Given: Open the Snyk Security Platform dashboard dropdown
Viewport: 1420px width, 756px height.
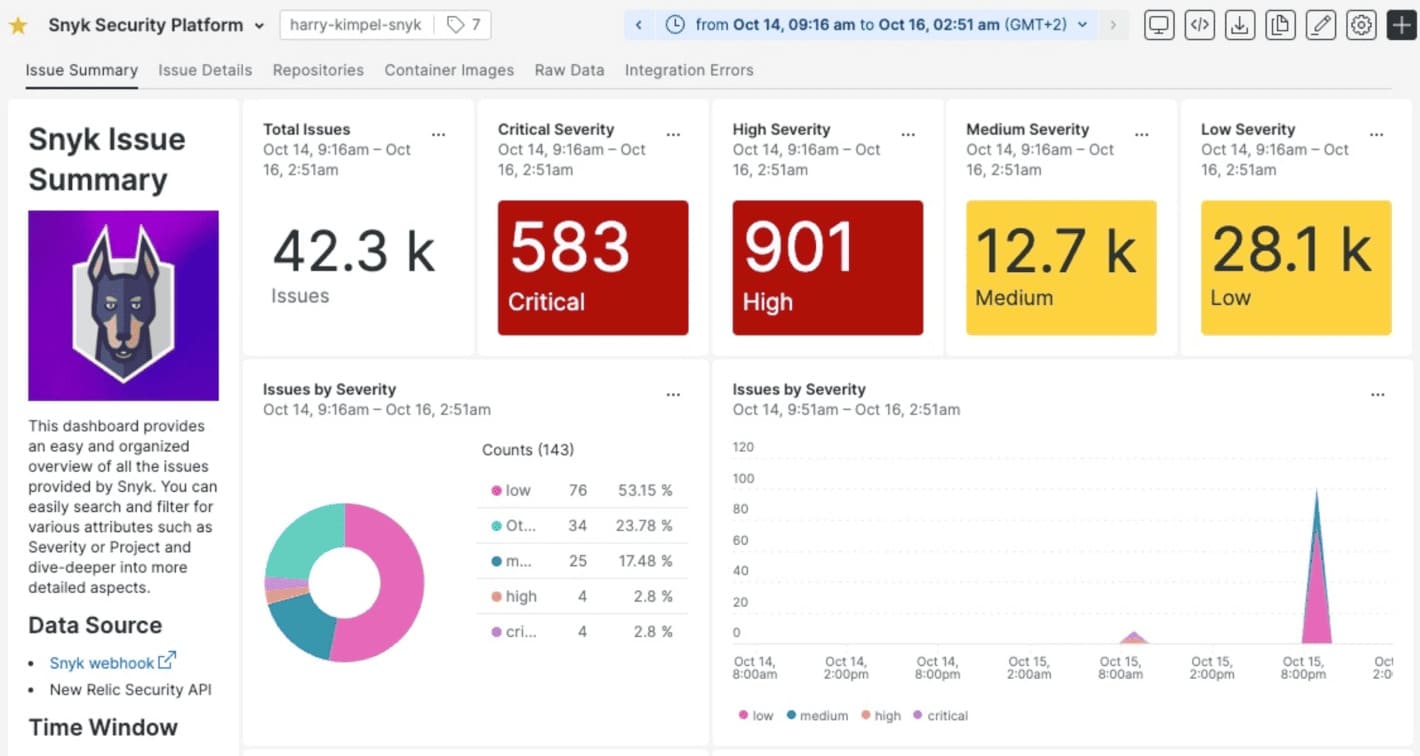Looking at the screenshot, I should click(156, 25).
